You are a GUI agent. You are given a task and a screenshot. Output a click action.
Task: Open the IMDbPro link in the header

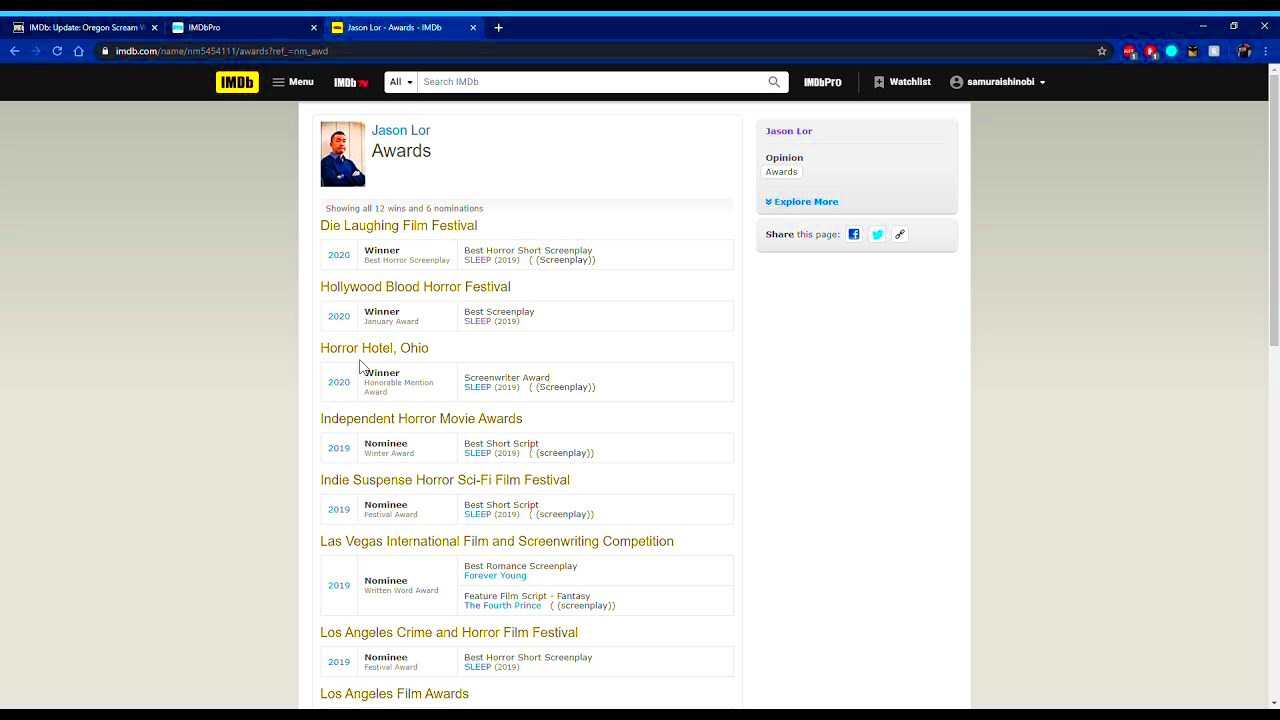[823, 82]
